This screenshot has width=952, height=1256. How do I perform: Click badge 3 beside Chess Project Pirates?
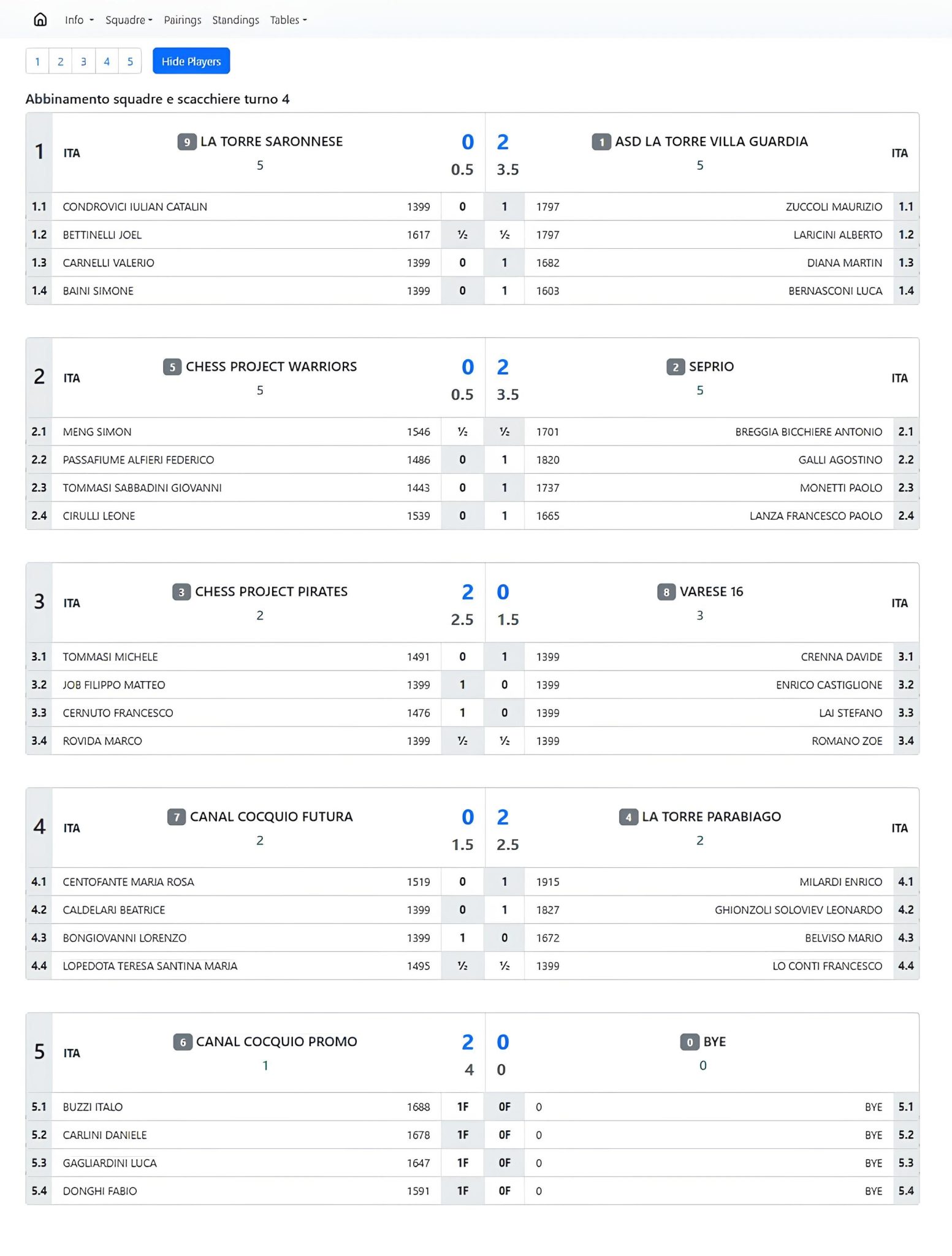coord(181,592)
